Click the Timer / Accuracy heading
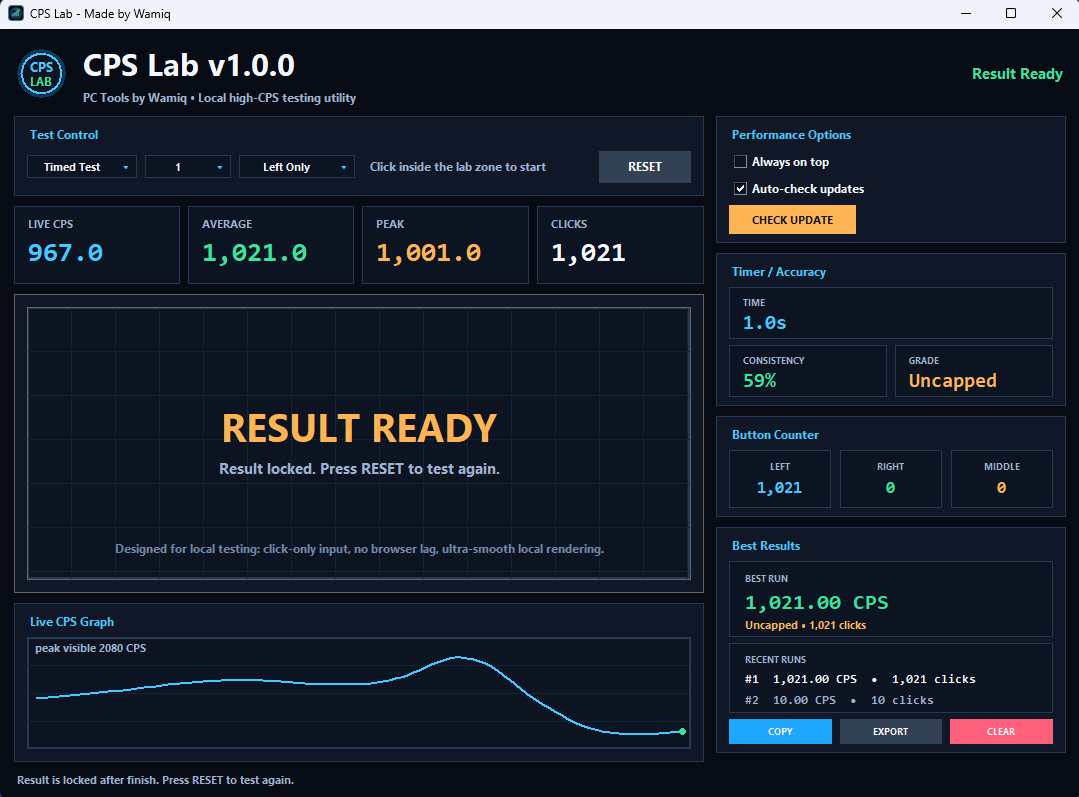The height and width of the screenshot is (797, 1079). tap(779, 272)
